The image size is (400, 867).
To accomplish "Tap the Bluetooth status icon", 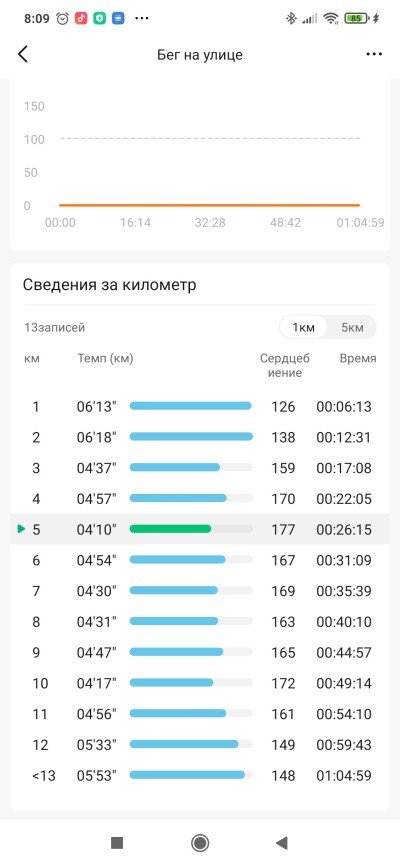I will pyautogui.click(x=291, y=18).
